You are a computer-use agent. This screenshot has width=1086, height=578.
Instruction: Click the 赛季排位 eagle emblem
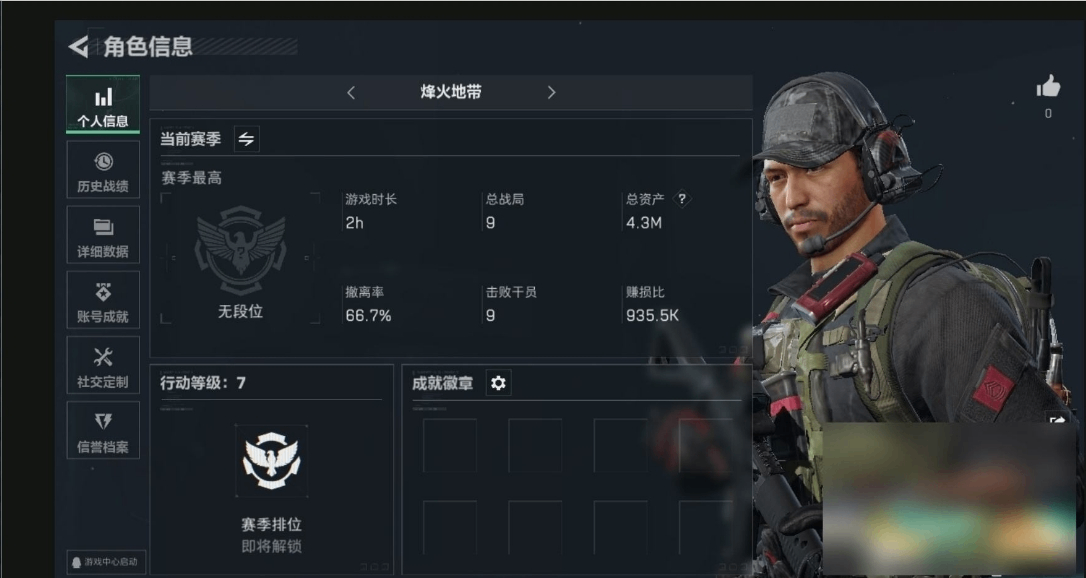[272, 461]
